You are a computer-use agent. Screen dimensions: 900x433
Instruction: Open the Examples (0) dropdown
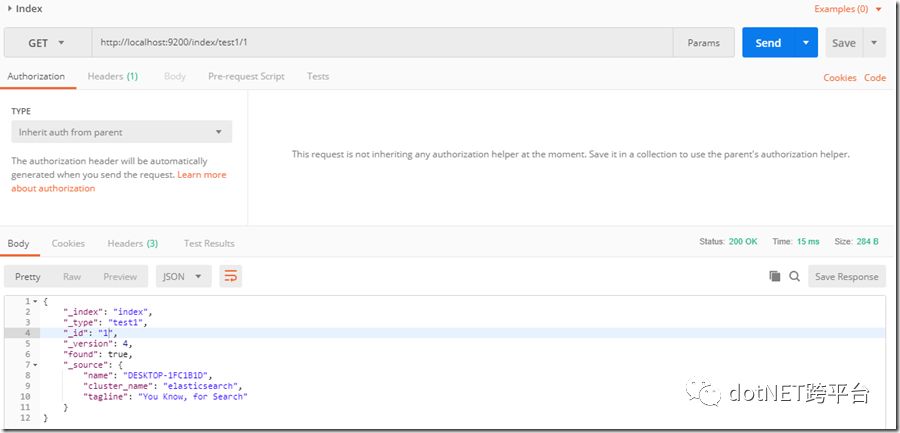848,9
